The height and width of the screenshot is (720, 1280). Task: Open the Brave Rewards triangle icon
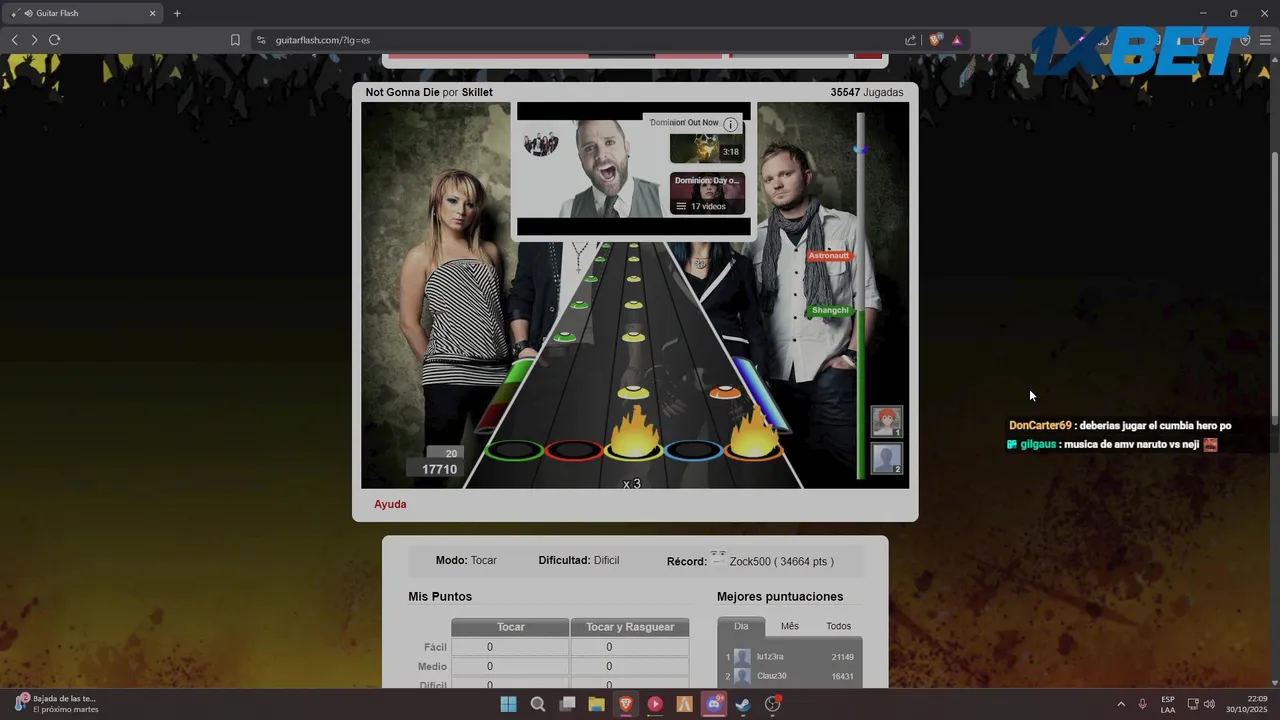pos(957,40)
